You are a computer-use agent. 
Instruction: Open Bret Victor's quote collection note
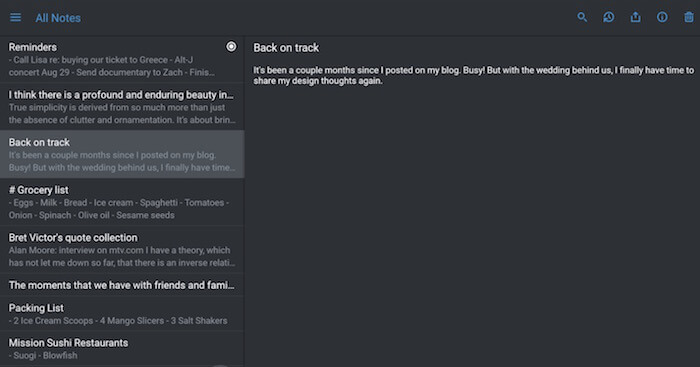pyautogui.click(x=122, y=250)
